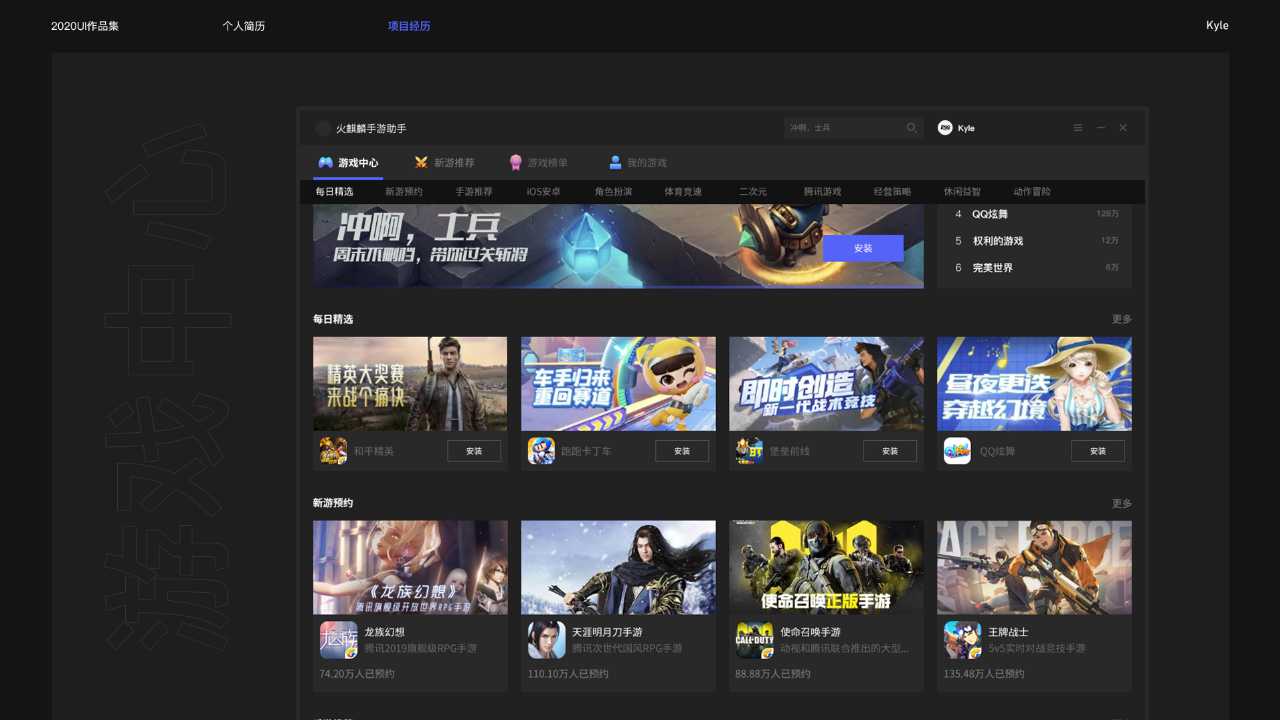The image size is (1280, 720).
Task: Click the 2020UI作品集 page title
Action: click(85, 26)
